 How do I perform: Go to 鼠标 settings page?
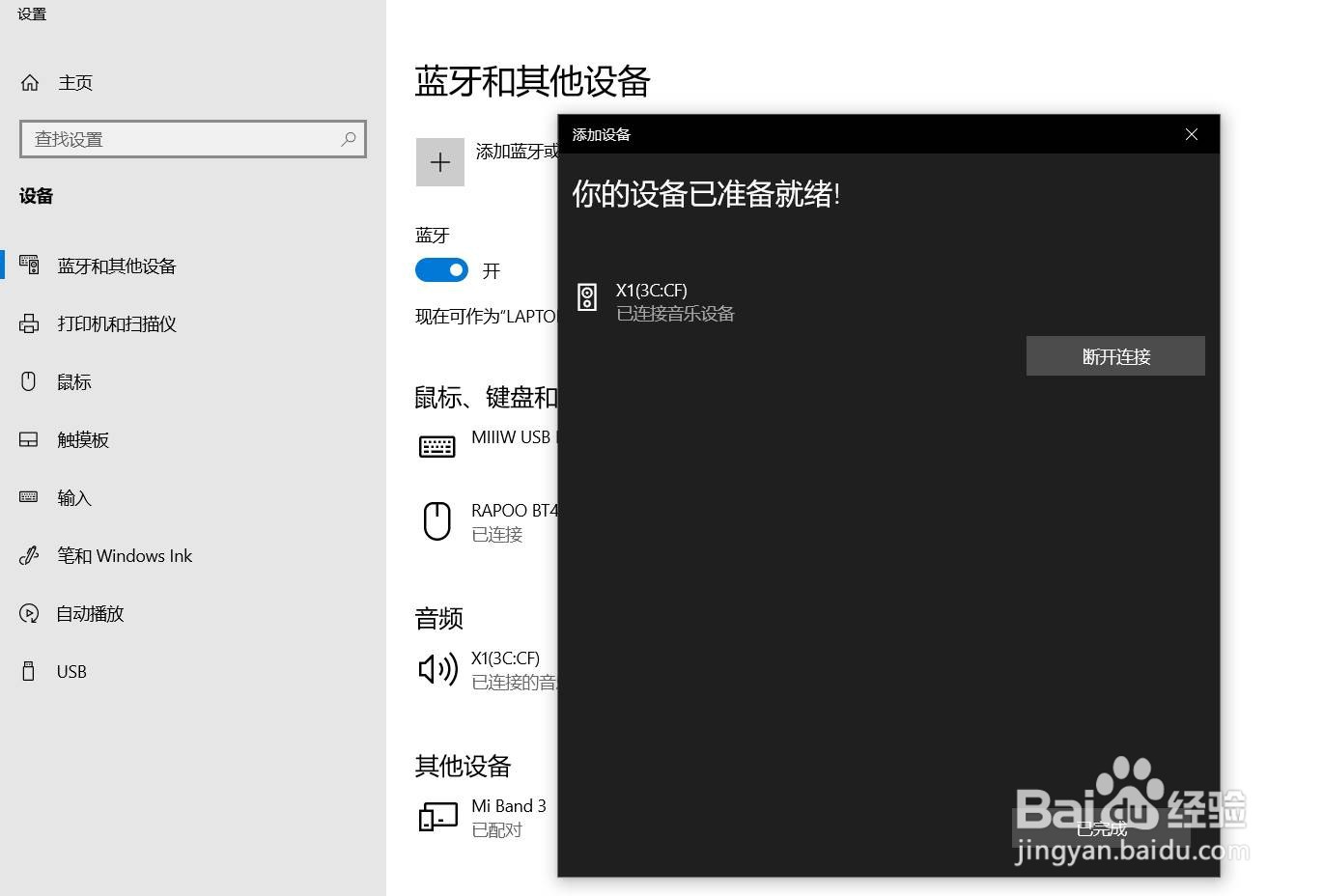click(74, 382)
